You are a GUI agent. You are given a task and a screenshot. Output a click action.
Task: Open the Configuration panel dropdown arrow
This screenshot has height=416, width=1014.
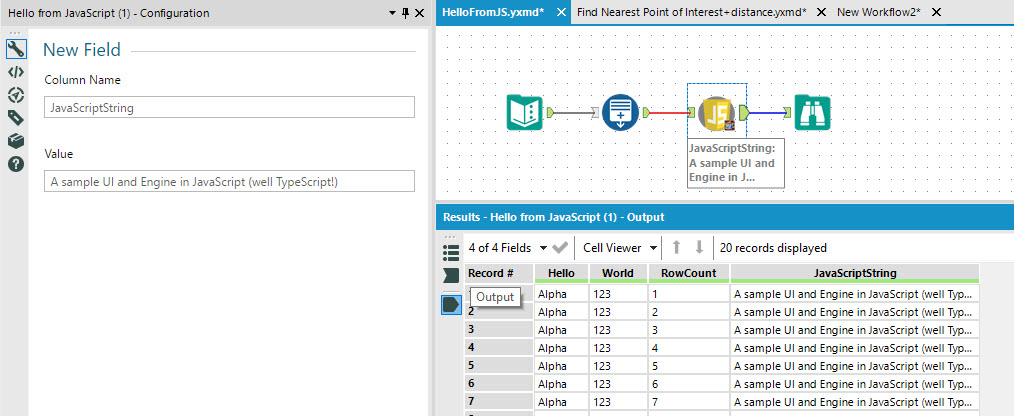pyautogui.click(x=393, y=13)
